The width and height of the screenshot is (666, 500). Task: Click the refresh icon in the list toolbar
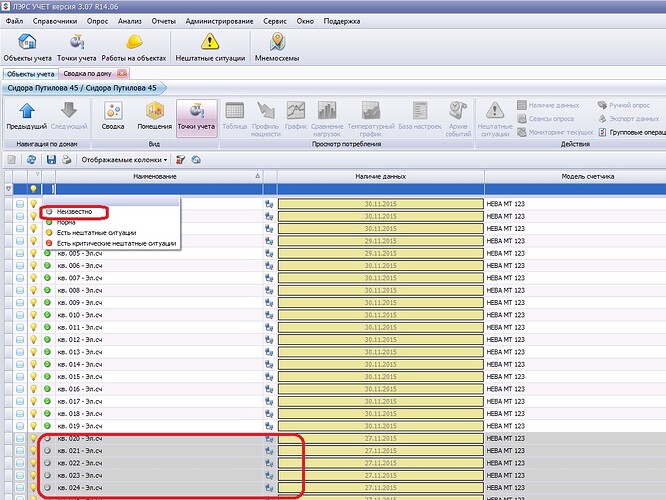(x=31, y=160)
